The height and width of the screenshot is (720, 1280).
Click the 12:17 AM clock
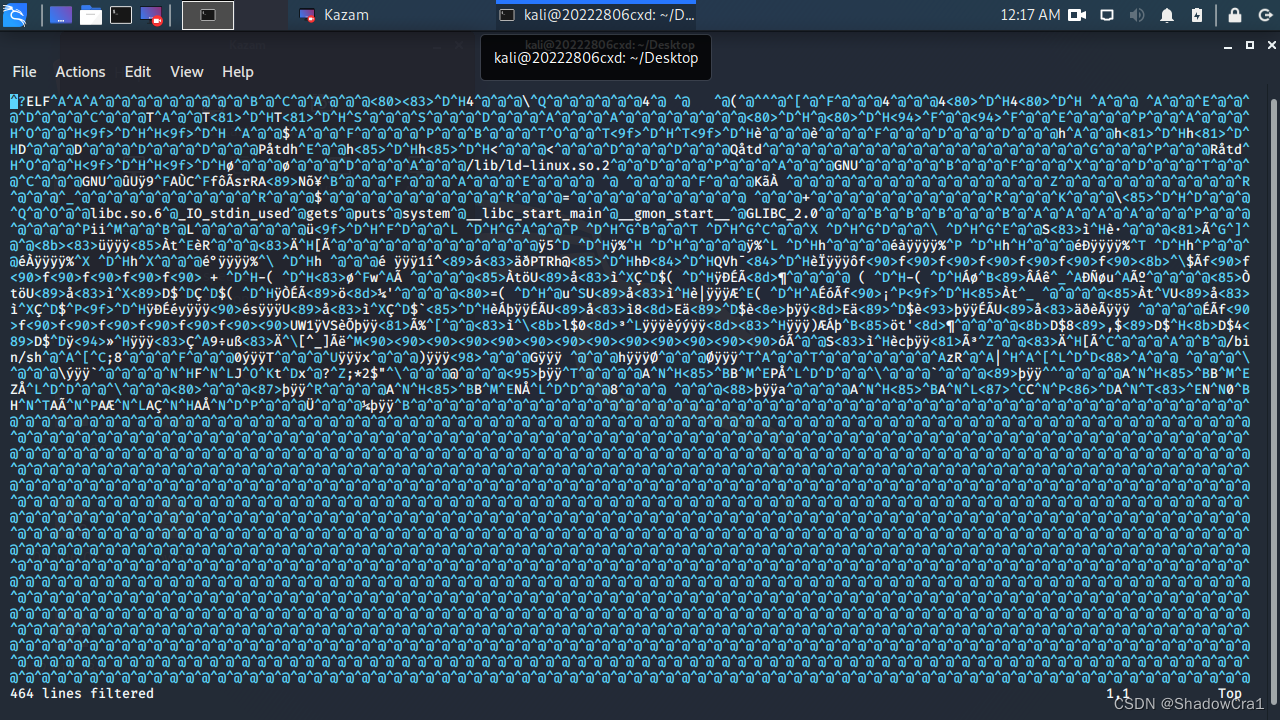[1030, 15]
